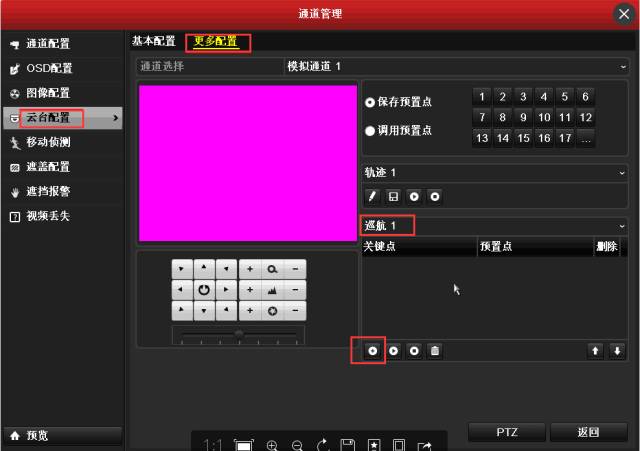Screen dimensions: 640x451
Task: Move the key point down
Action: (x=617, y=351)
